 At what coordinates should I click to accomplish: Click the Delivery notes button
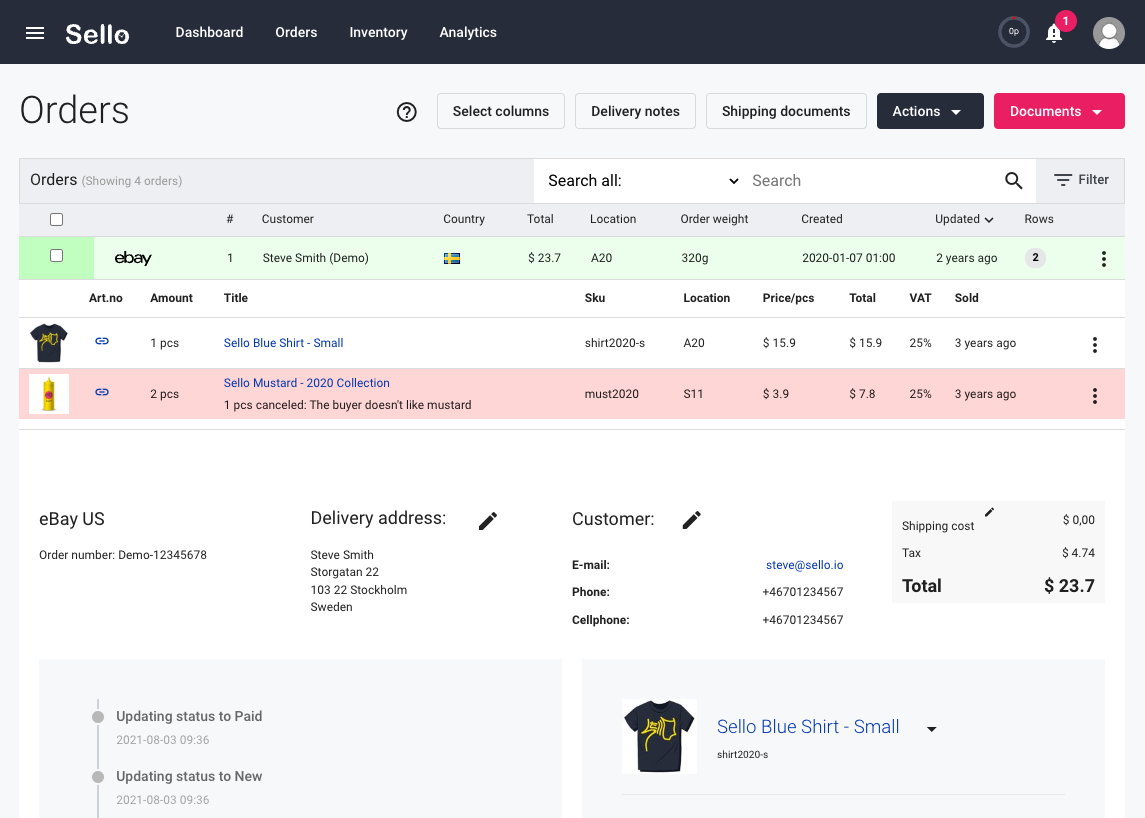click(635, 111)
